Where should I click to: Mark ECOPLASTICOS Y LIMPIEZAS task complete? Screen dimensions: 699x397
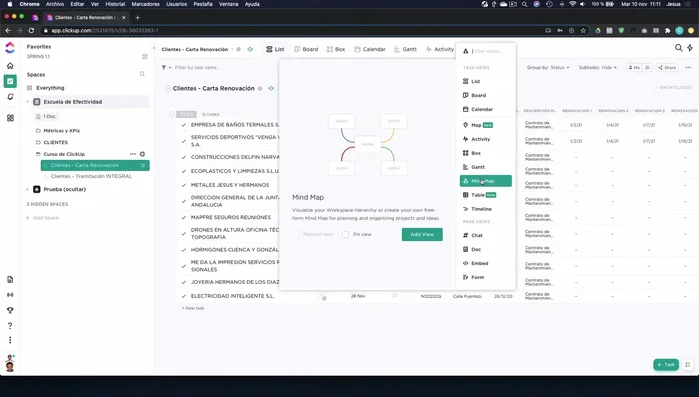(x=184, y=171)
